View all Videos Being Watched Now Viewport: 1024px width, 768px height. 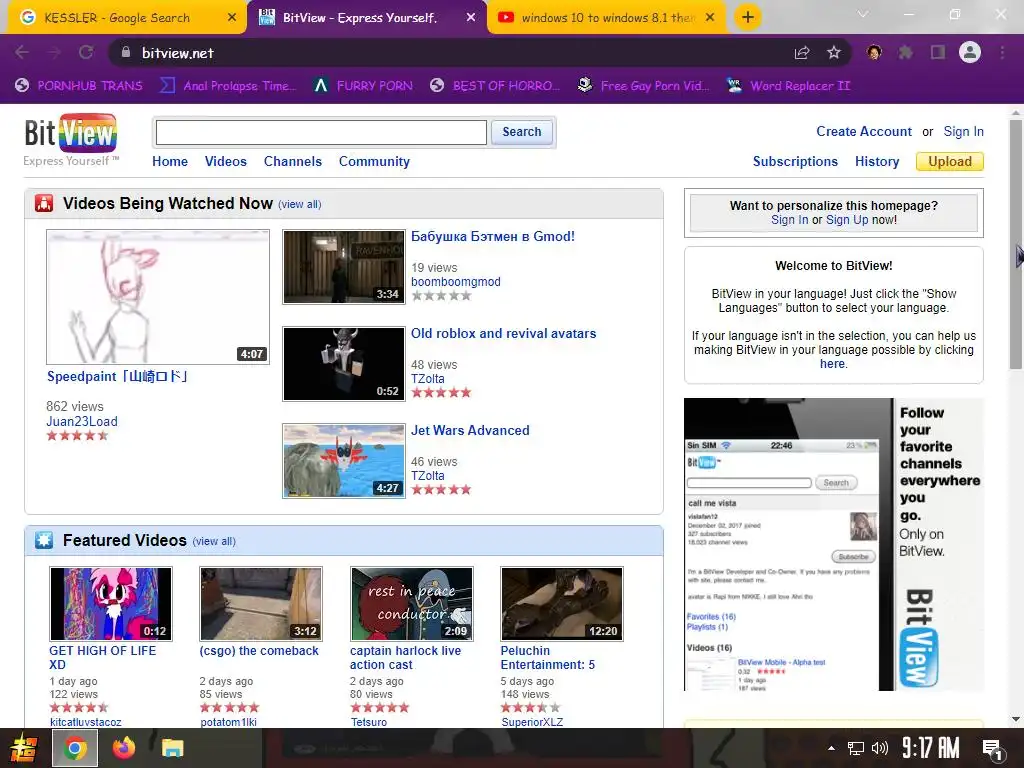(x=300, y=204)
